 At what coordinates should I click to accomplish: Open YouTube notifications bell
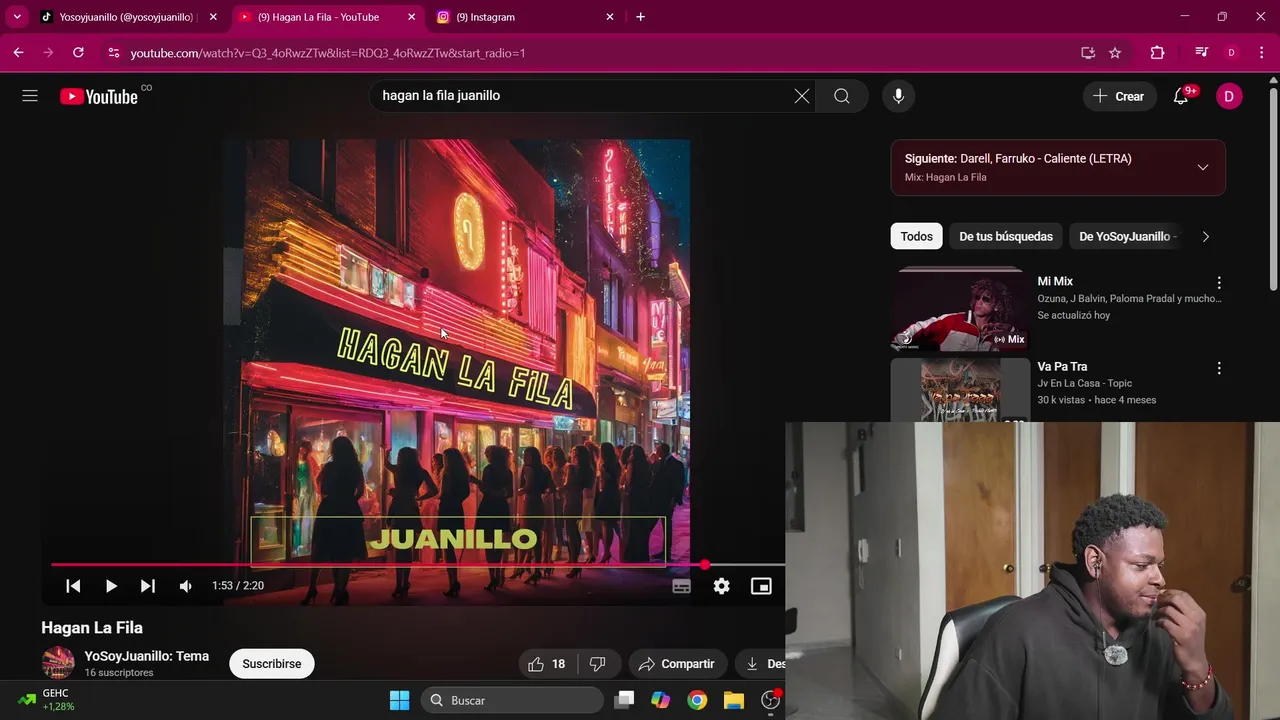[x=1181, y=96]
